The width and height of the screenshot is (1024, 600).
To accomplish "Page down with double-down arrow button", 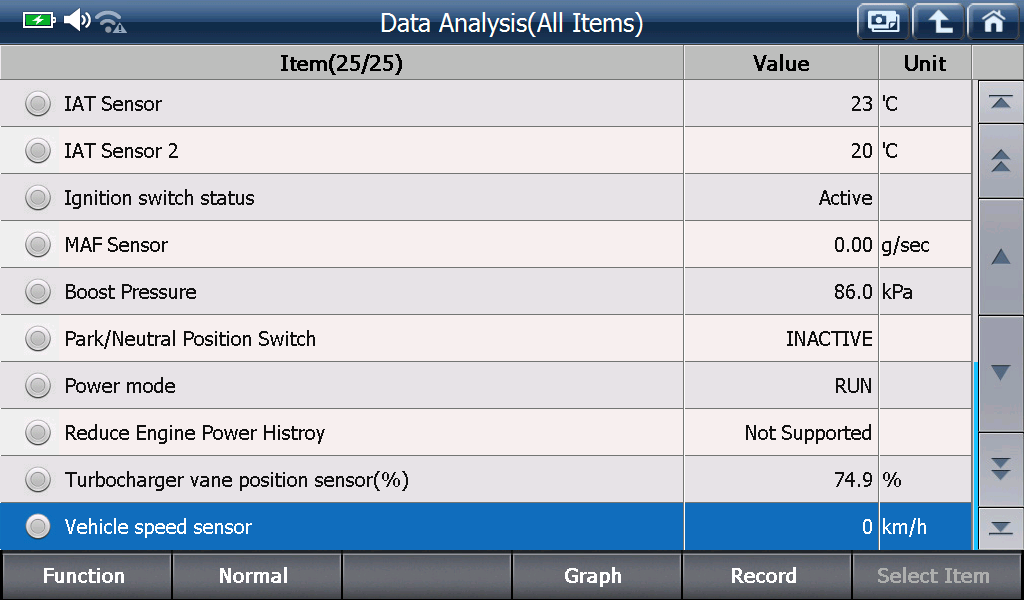I will tap(1000, 469).
